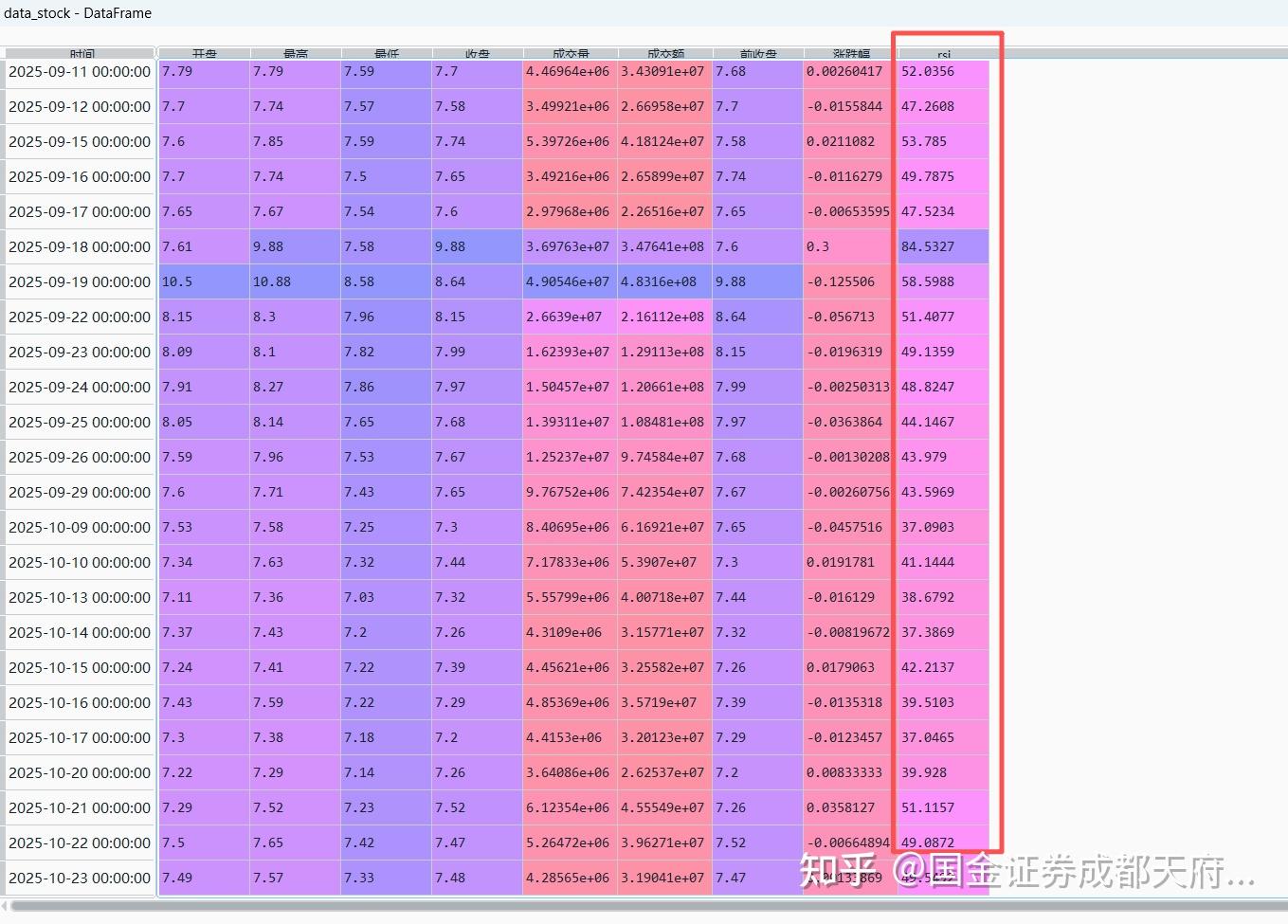This screenshot has height=924, width=1288.
Task: Select the row index 2025-09-11 00:00:00
Action: 80,72
